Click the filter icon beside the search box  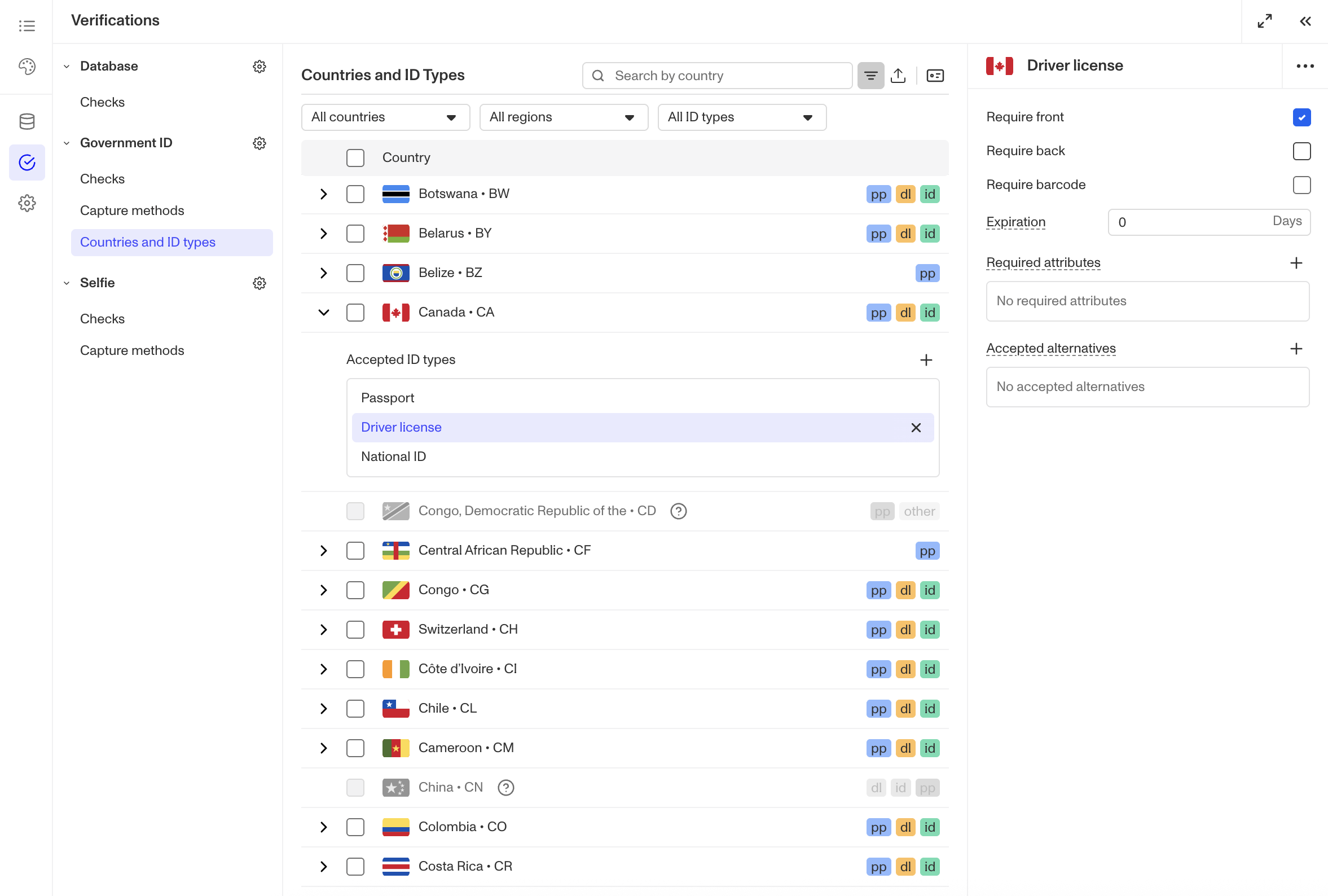[x=870, y=76]
